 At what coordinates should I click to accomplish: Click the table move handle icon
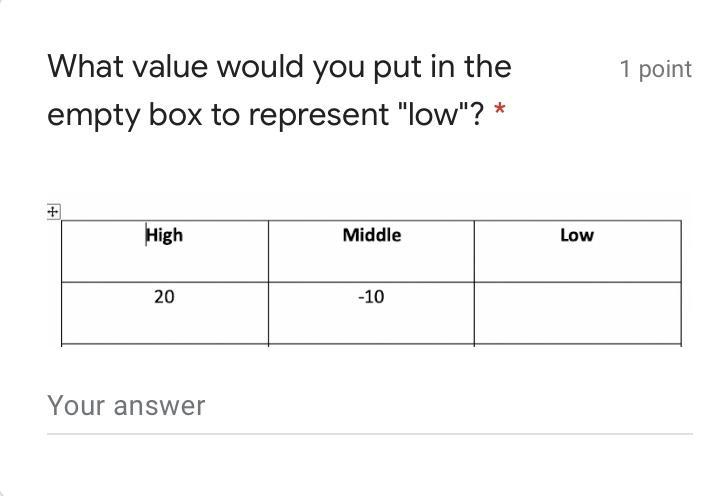[x=53, y=212]
